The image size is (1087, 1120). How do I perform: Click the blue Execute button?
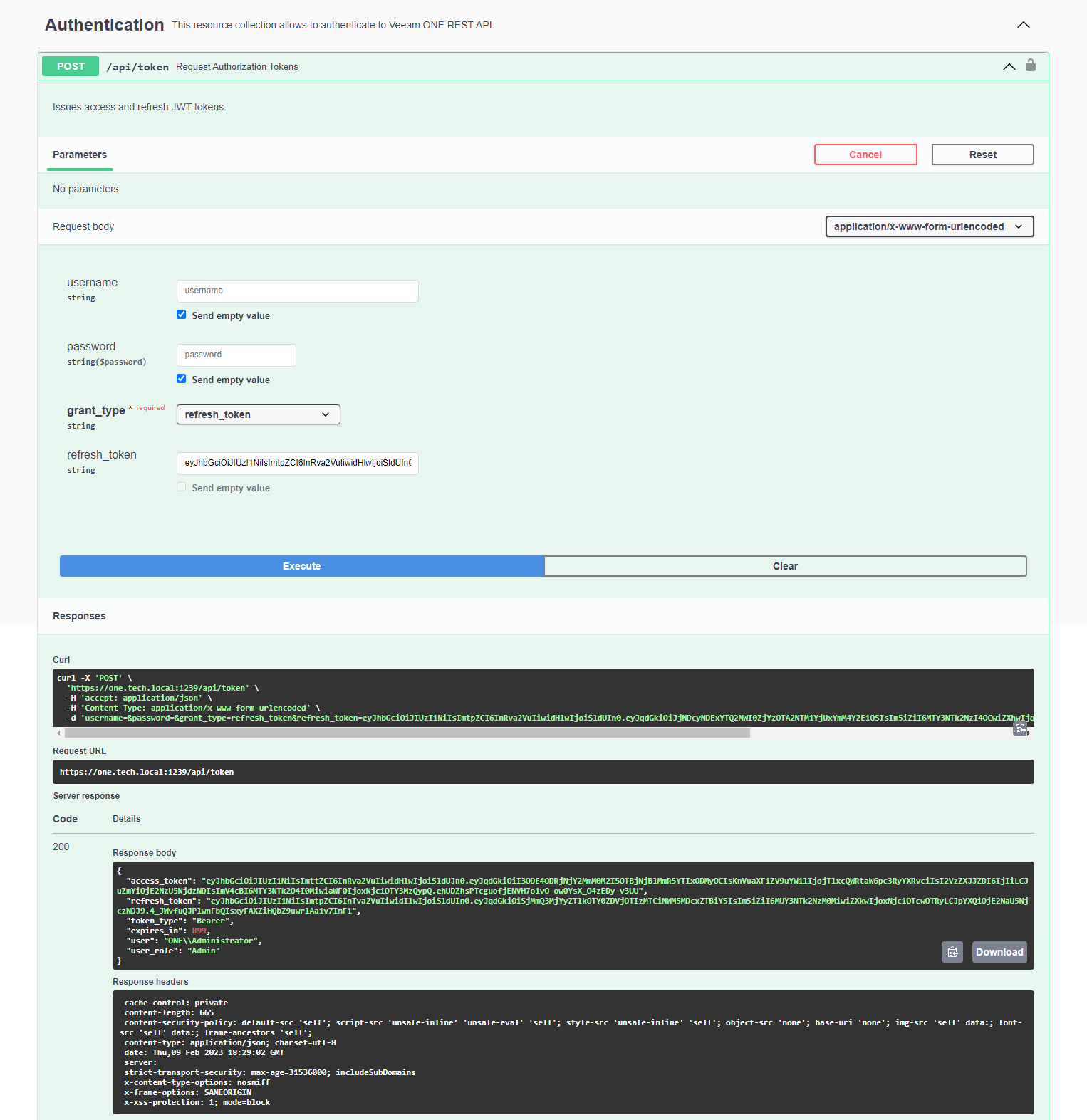(302, 566)
